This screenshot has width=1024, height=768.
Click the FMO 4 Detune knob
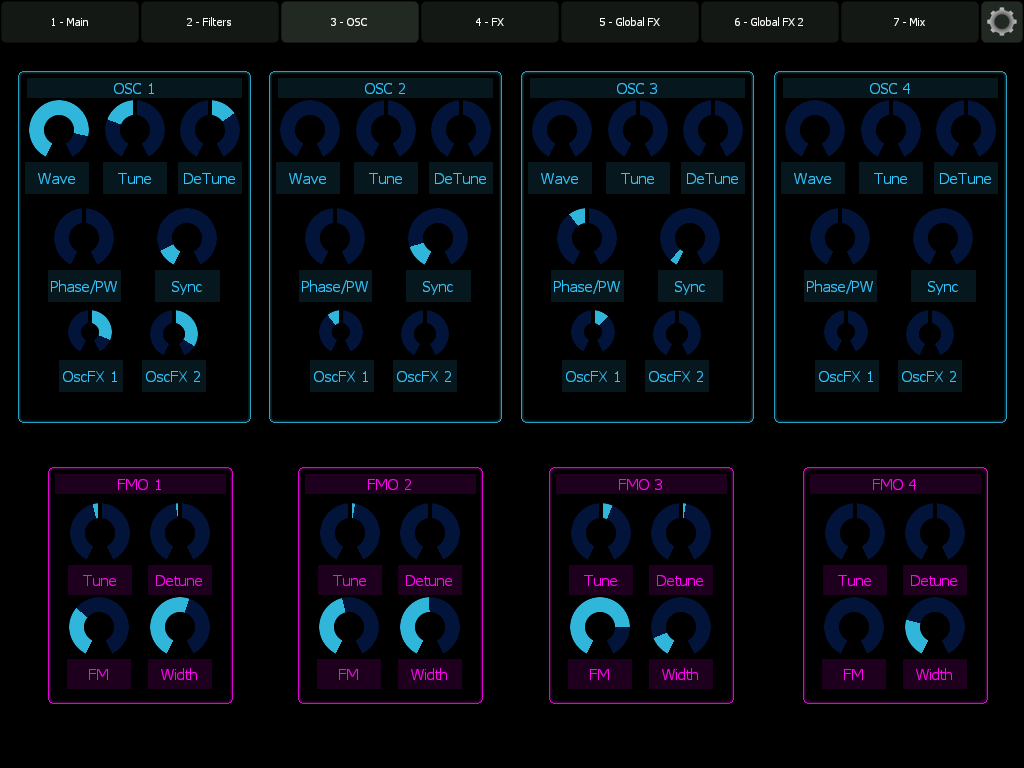point(935,532)
